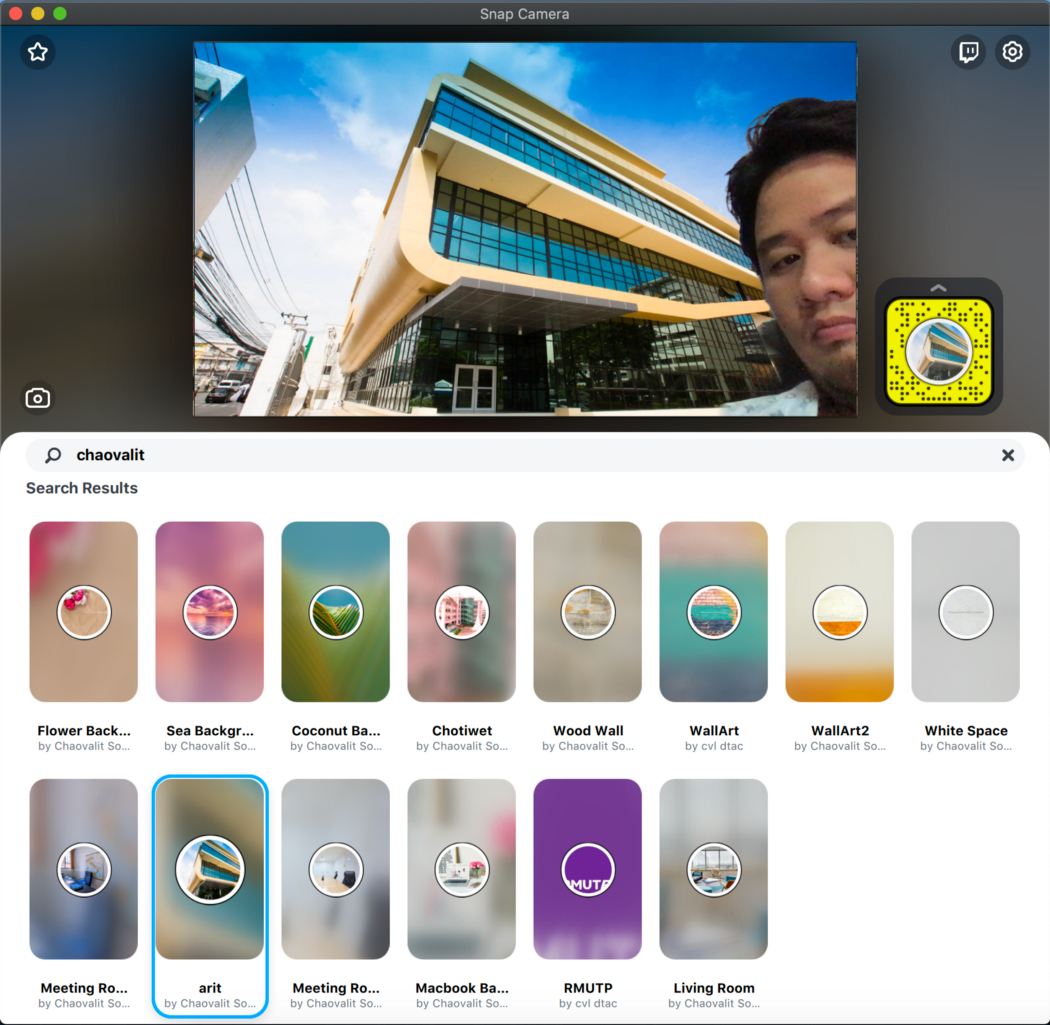Open creator link by cvl dtac under WallArt
This screenshot has width=1050, height=1025.
coord(713,746)
